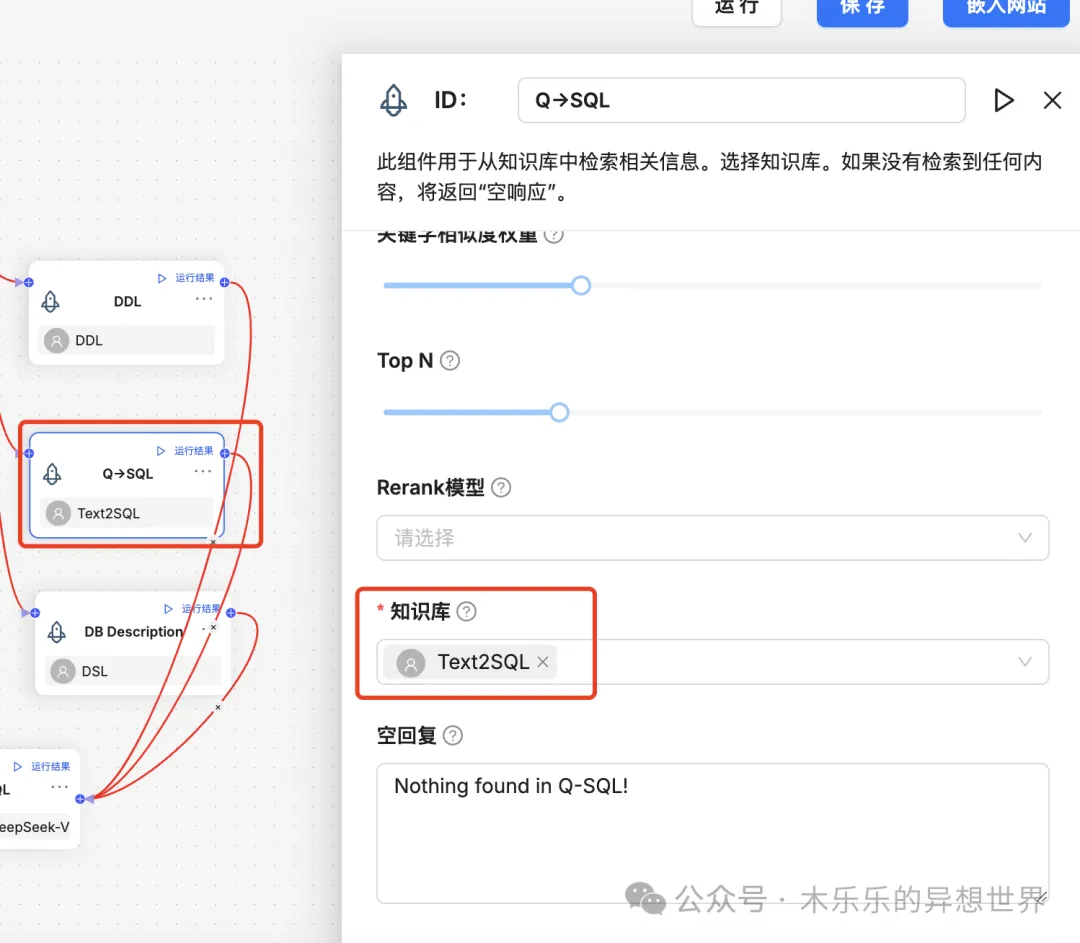
Task: Run DDL node via 运行结果 link
Action: point(194,278)
